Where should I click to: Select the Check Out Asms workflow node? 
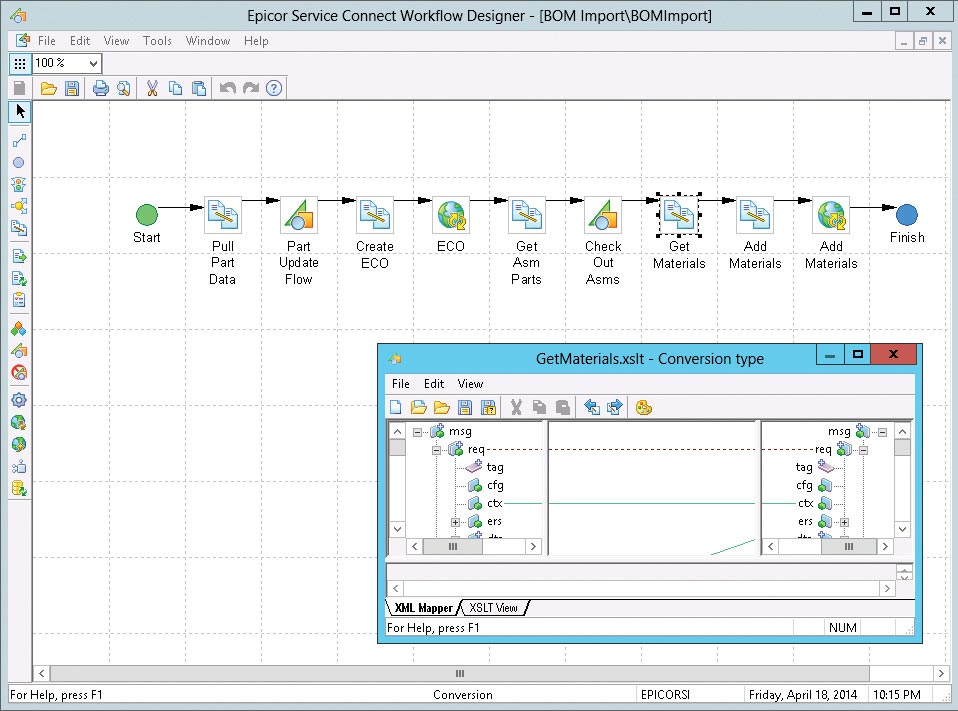pyautogui.click(x=603, y=214)
